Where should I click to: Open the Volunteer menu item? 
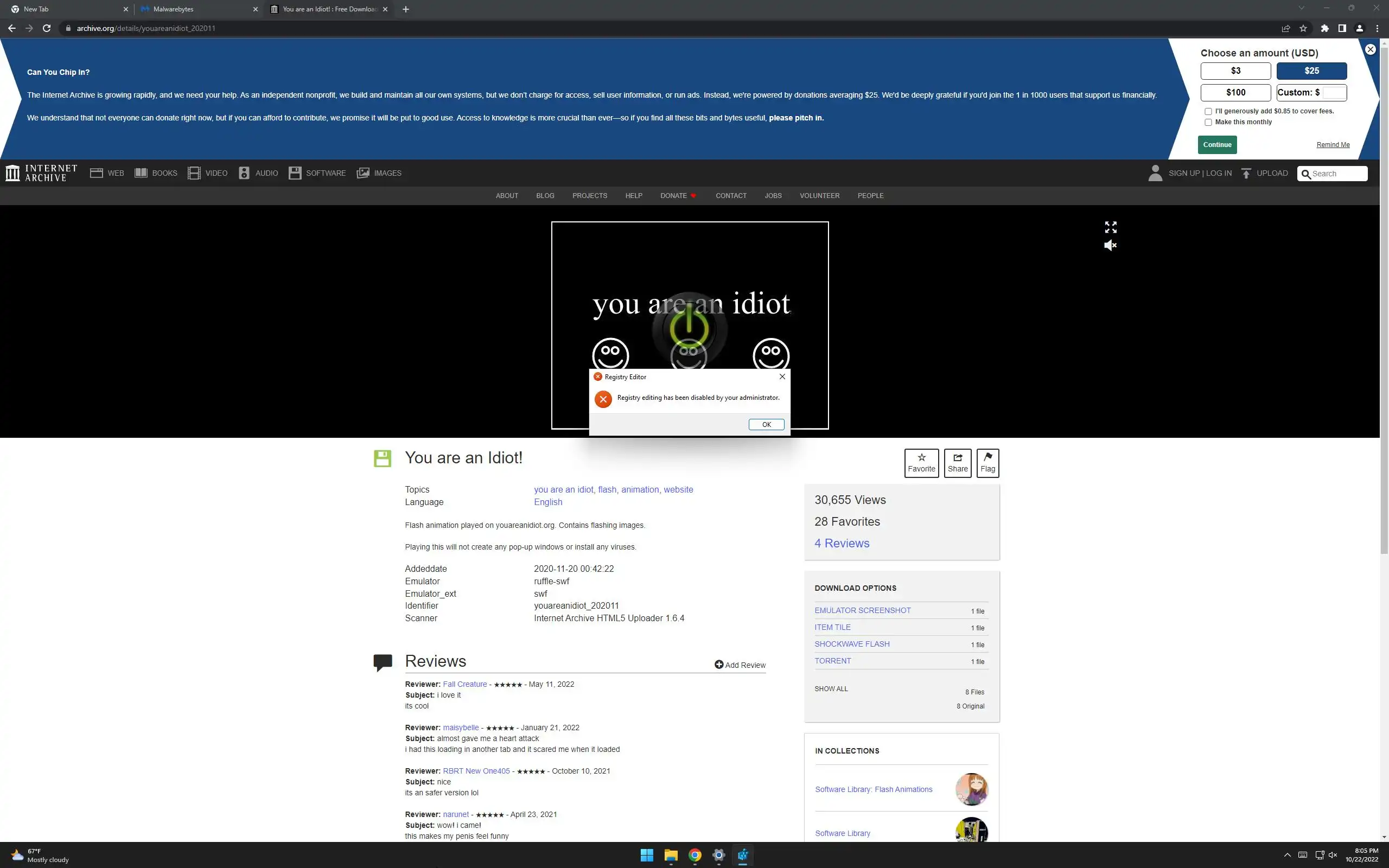pos(819,196)
